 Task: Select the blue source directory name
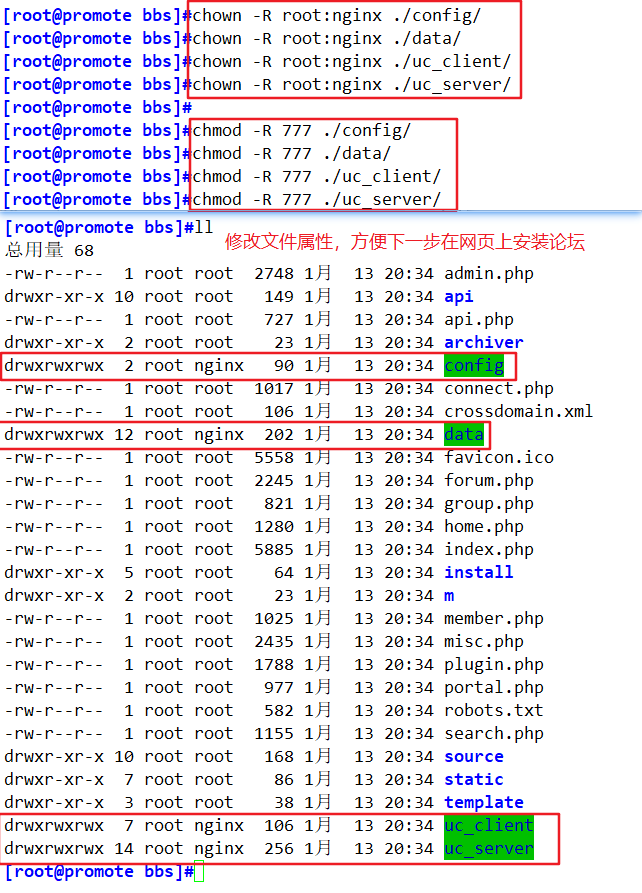(x=474, y=757)
